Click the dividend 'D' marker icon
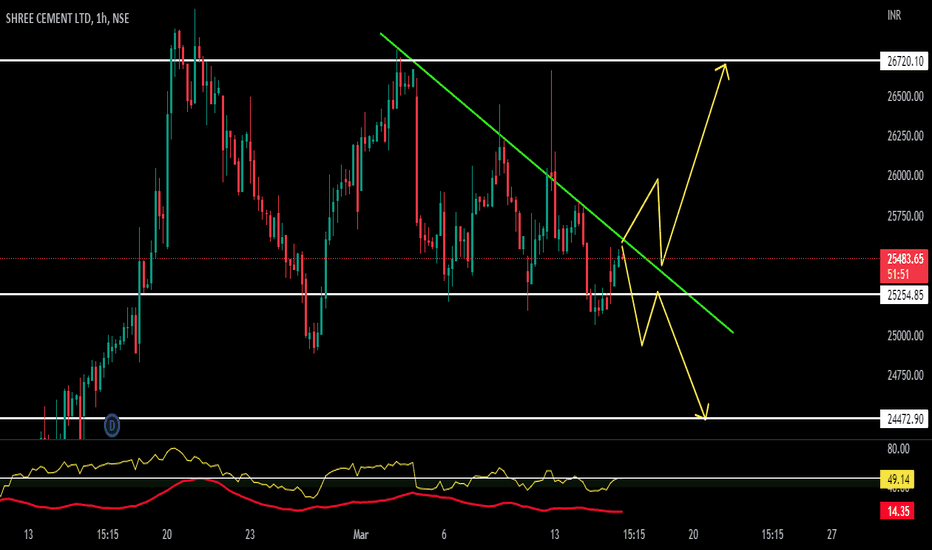This screenshot has height=550, width=932. (112, 426)
